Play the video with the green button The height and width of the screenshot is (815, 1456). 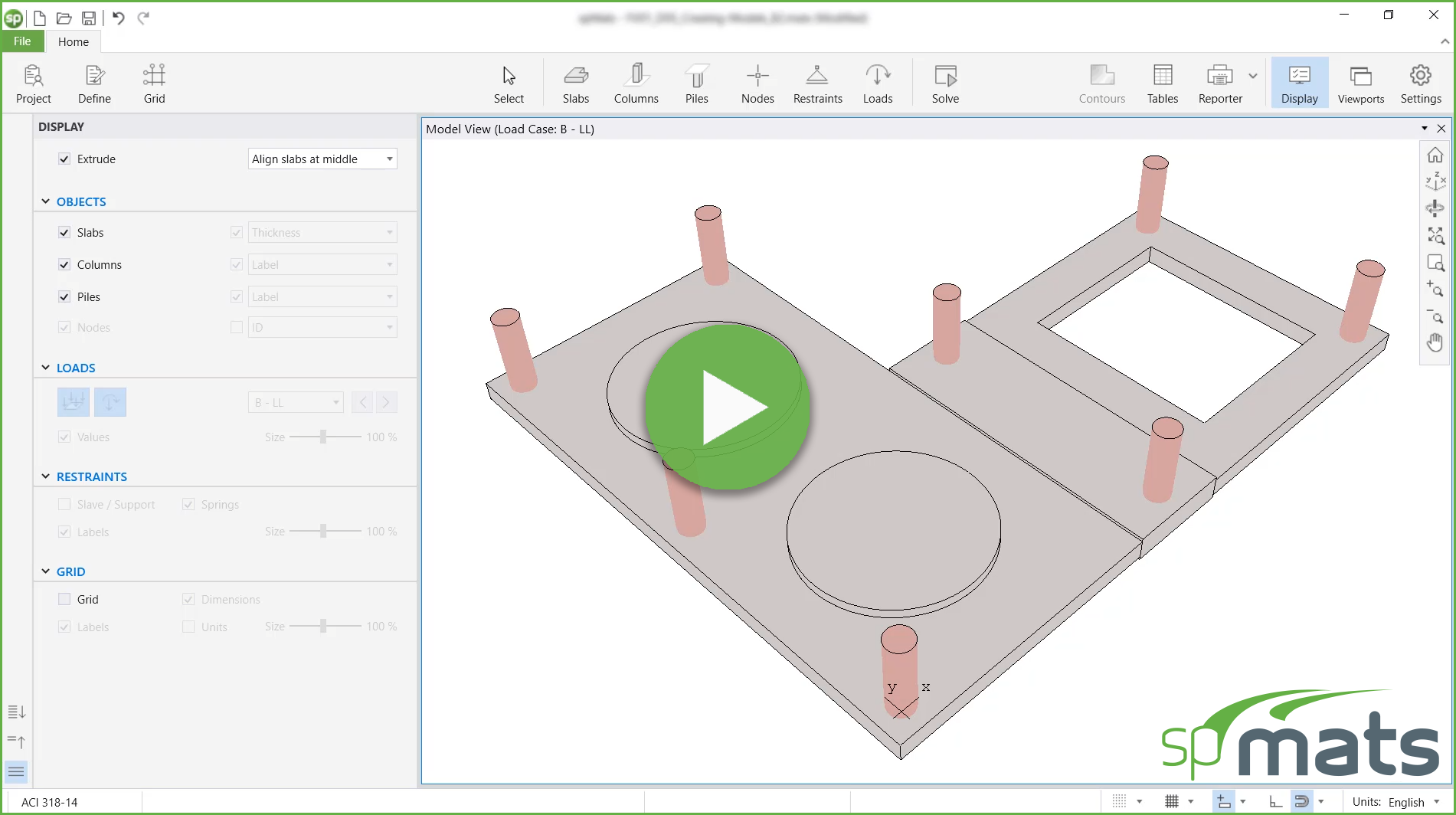pos(727,407)
